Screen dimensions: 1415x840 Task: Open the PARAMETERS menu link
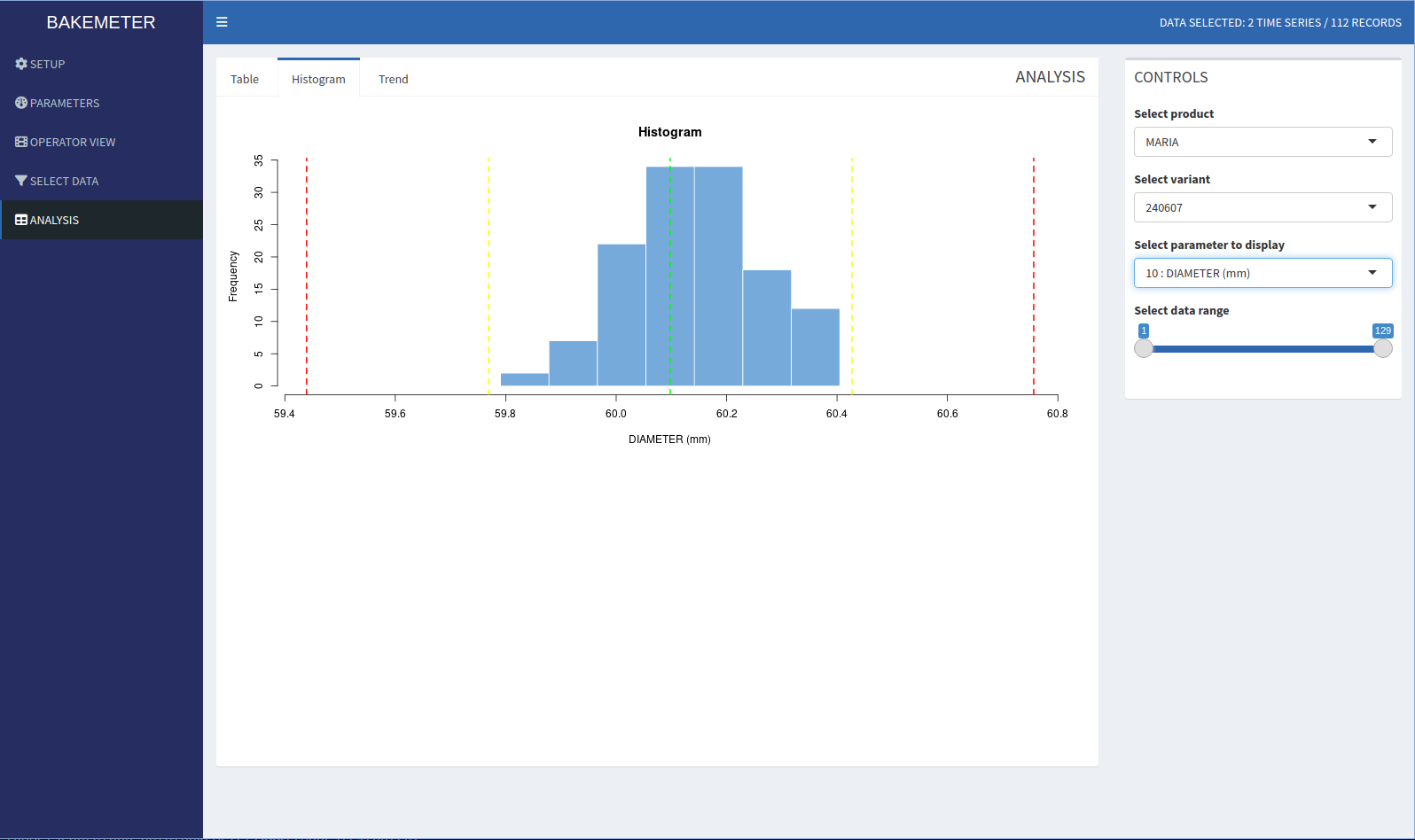pyautogui.click(x=65, y=103)
